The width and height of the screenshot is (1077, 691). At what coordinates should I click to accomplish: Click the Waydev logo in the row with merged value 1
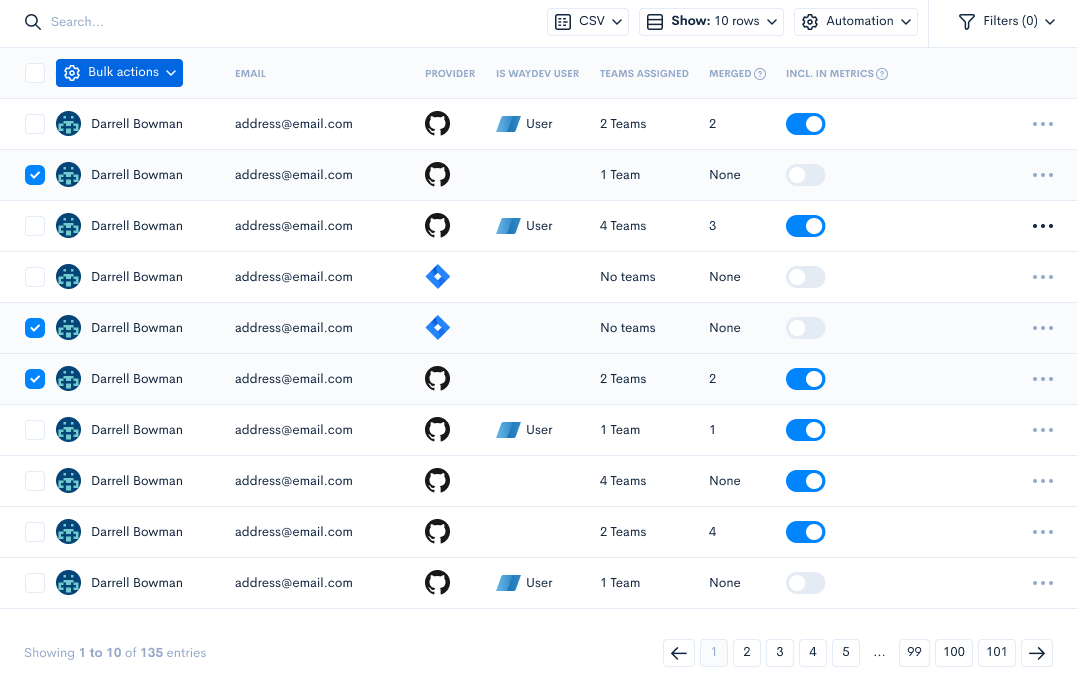tap(508, 430)
